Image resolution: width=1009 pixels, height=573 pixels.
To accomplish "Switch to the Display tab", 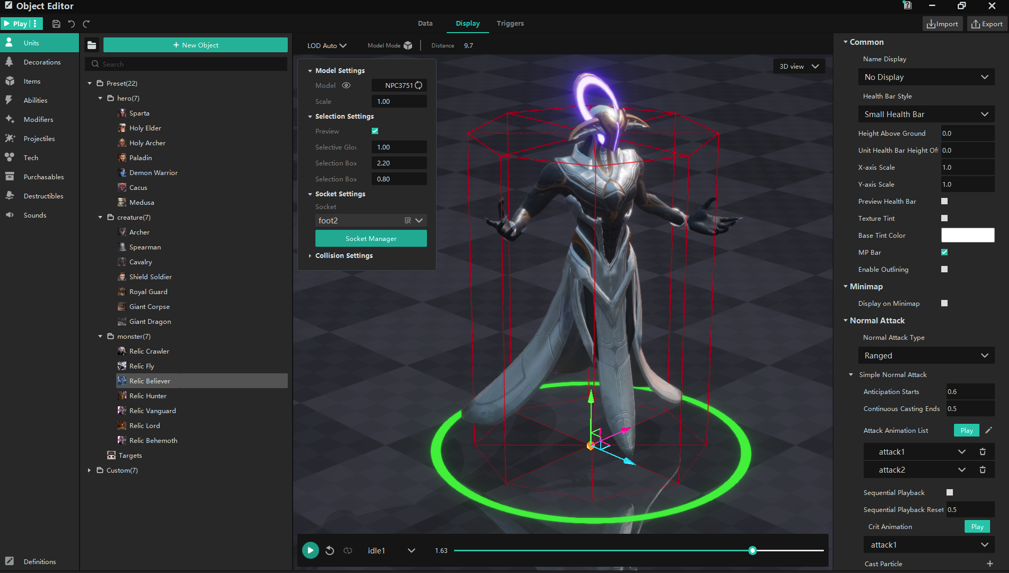I will tap(468, 24).
